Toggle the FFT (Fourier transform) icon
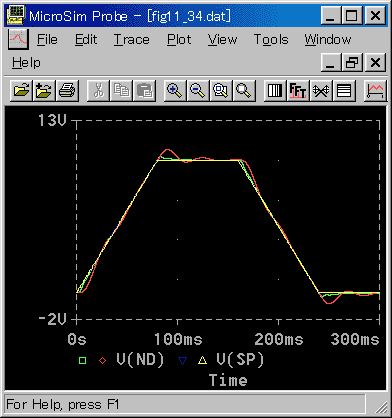Screen dimensions: 392x418 pyautogui.click(x=298, y=90)
